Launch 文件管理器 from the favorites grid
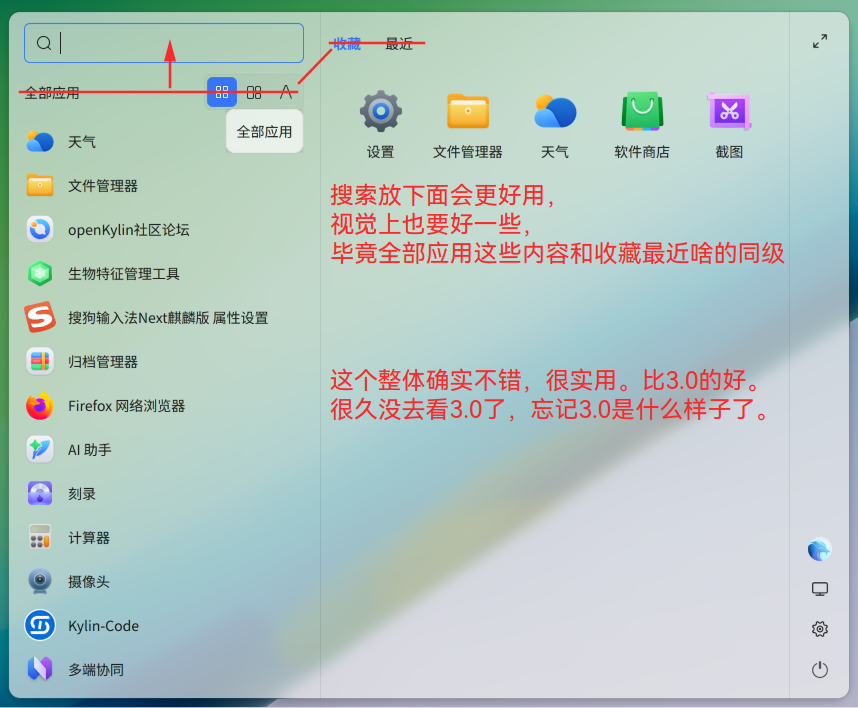Screen dimensions: 858x708 pyautogui.click(x=468, y=125)
